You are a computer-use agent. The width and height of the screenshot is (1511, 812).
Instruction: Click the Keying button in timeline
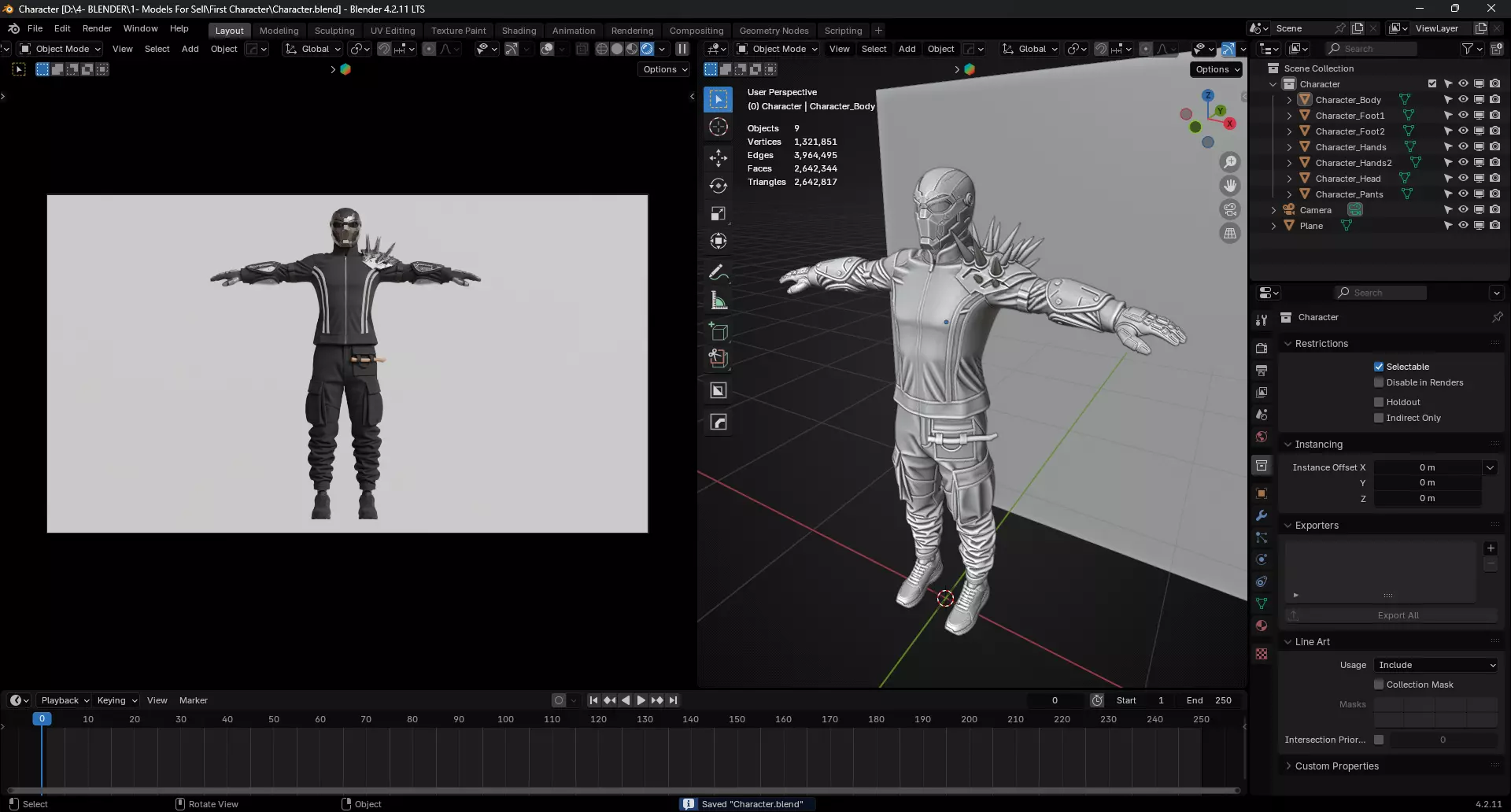click(x=117, y=700)
